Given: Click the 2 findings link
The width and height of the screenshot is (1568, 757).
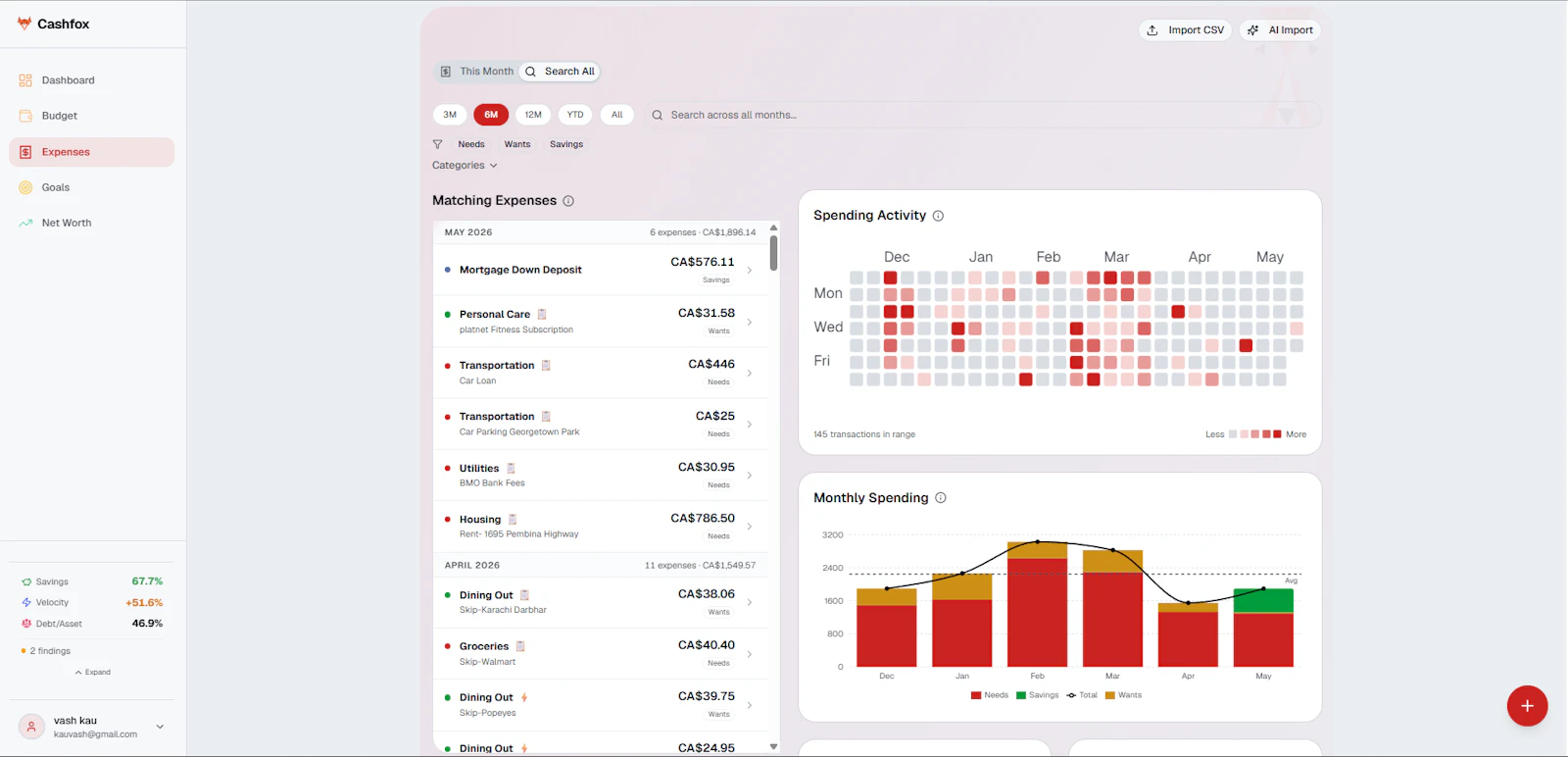Looking at the screenshot, I should point(46,651).
